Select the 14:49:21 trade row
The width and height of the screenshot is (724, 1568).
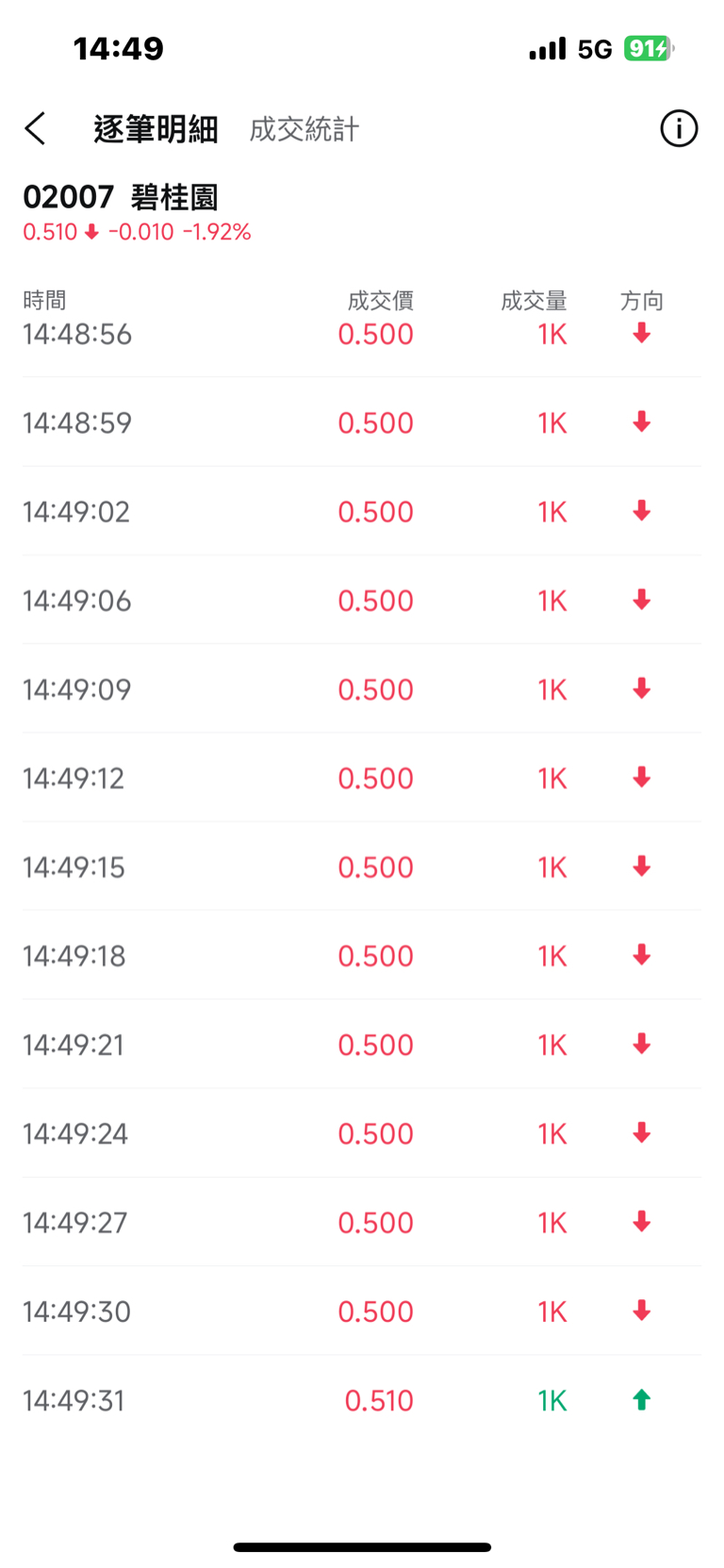pos(362,1045)
